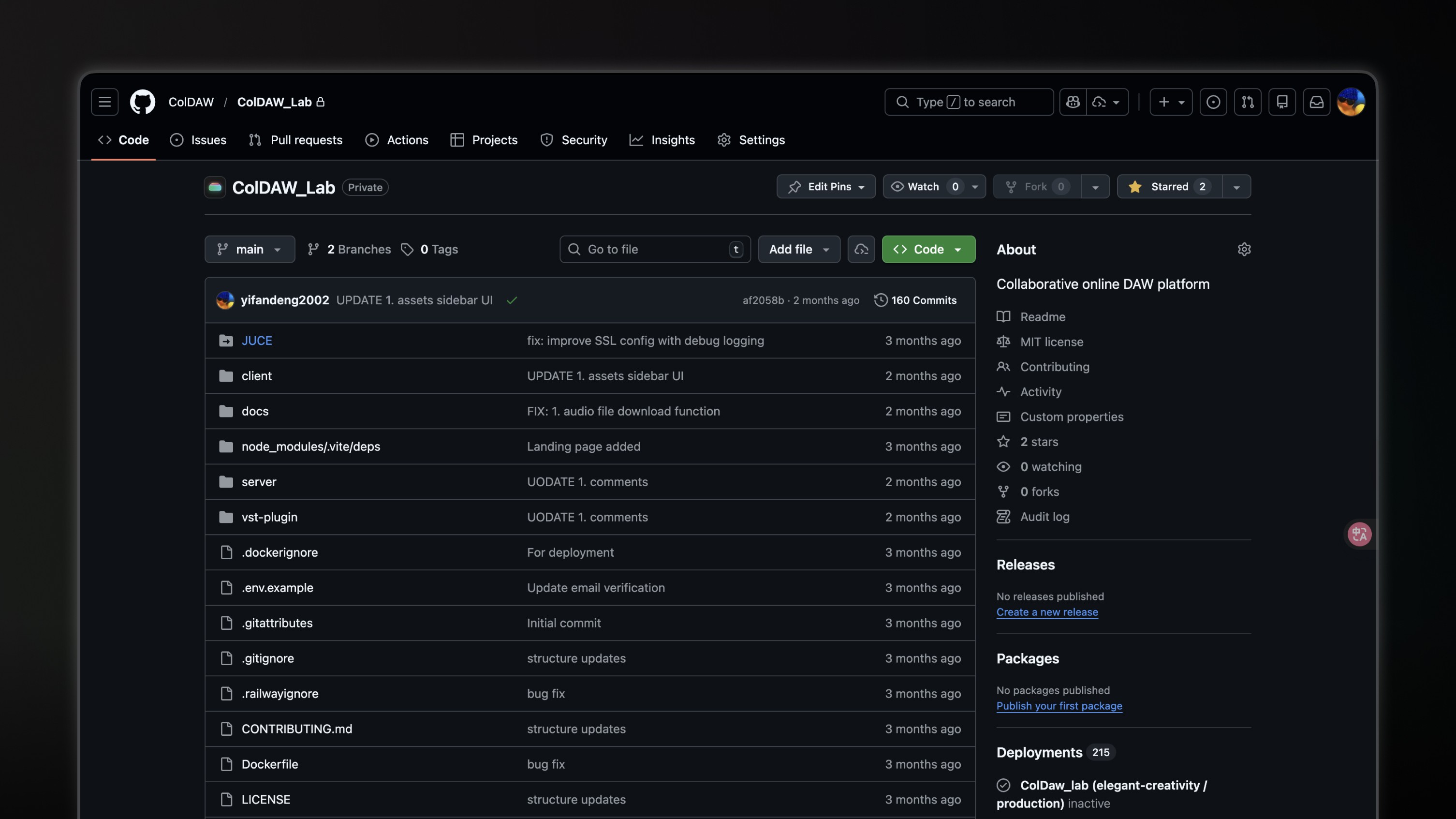Expand the green Code dropdown
The width and height of the screenshot is (1456, 819).
[928, 250]
